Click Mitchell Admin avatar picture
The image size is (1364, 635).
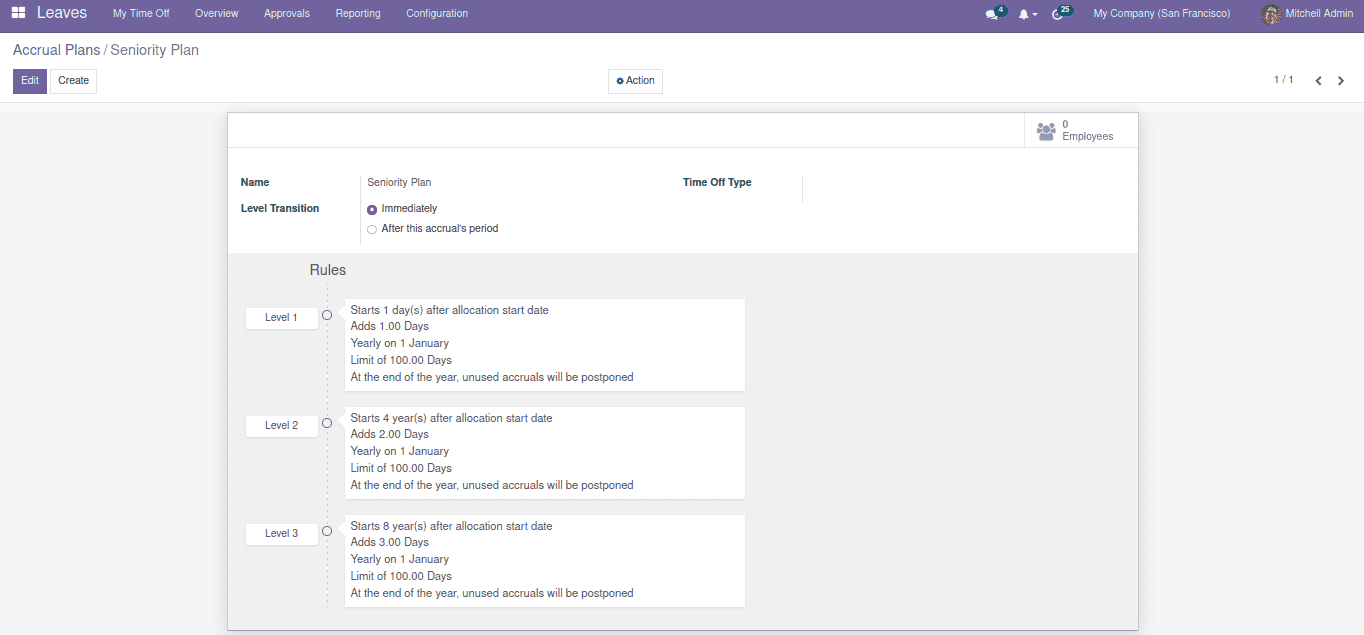1271,14
